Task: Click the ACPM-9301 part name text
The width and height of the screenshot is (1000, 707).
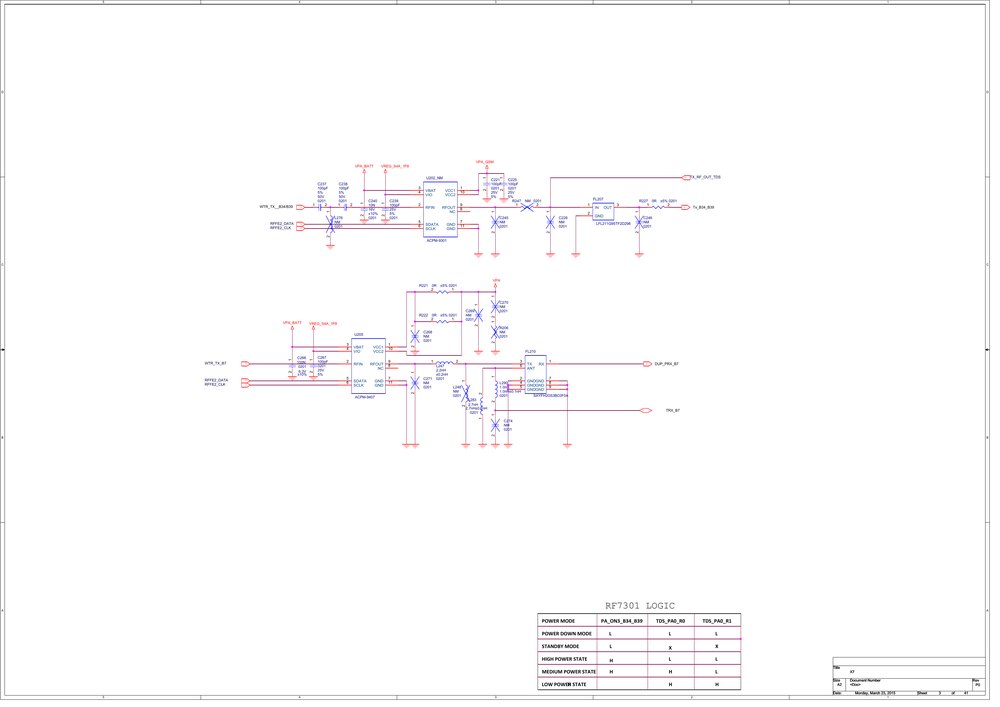Action: coord(437,240)
